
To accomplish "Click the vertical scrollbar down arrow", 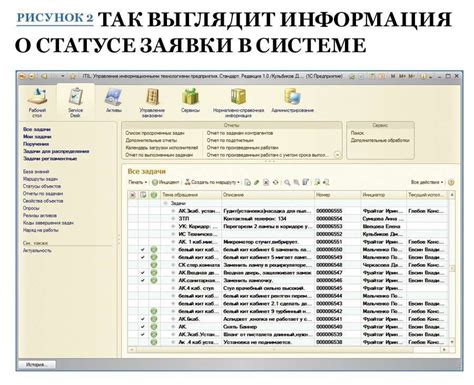I will [x=452, y=342].
